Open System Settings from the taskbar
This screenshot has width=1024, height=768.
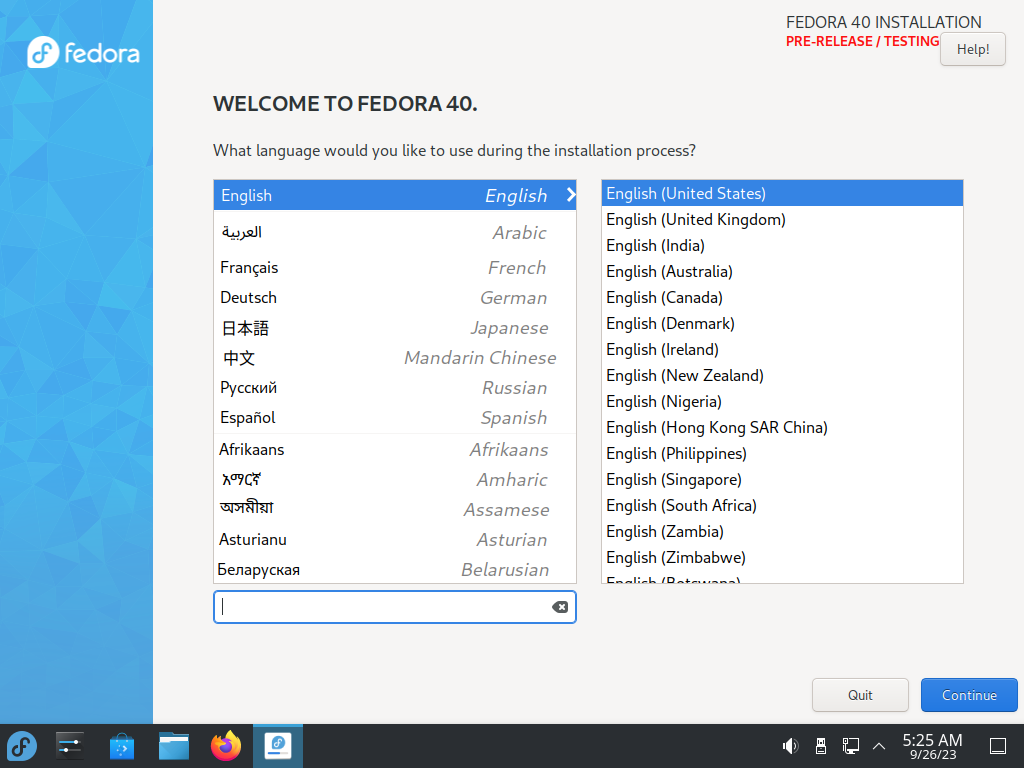pyautogui.click(x=69, y=746)
